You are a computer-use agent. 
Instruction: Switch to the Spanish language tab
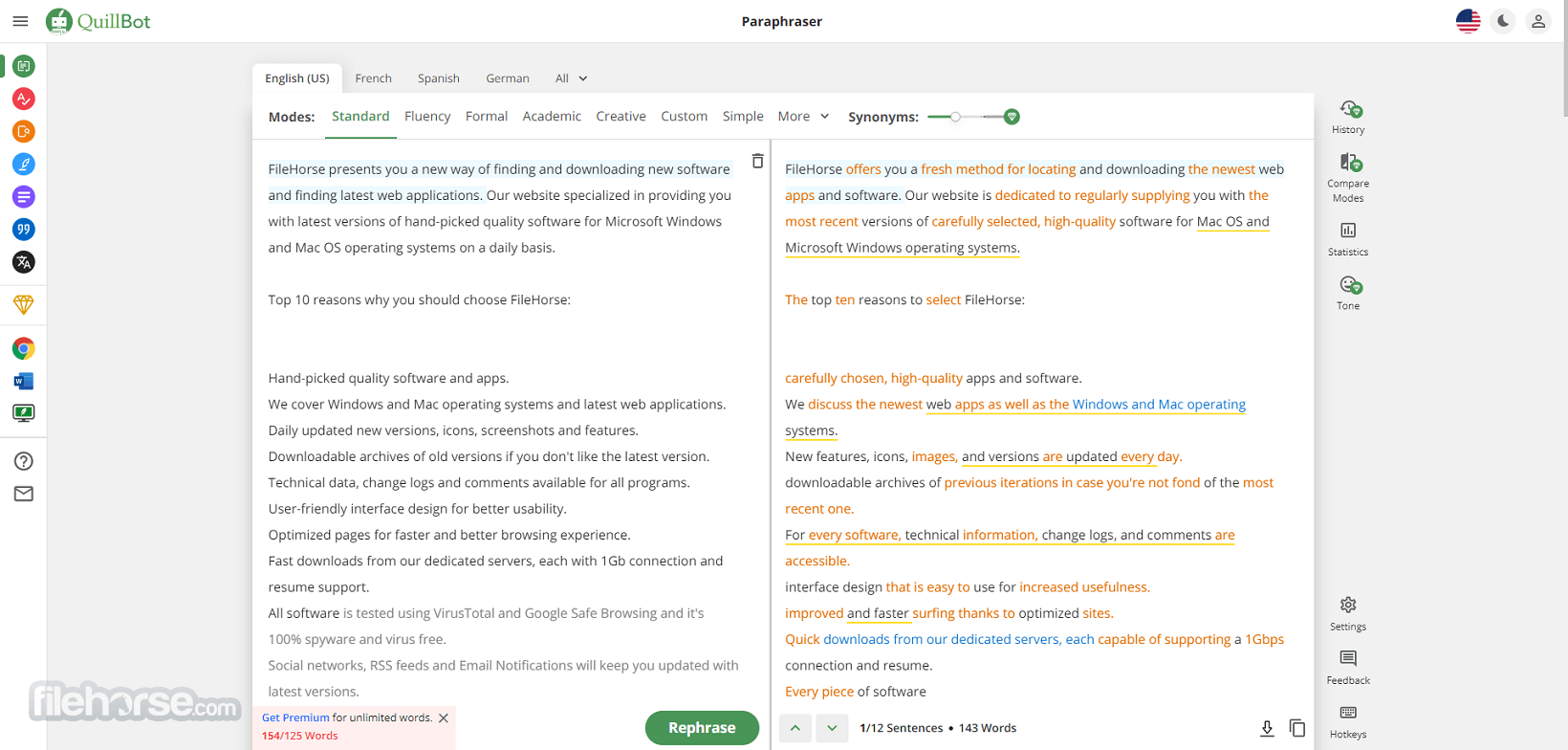point(439,78)
